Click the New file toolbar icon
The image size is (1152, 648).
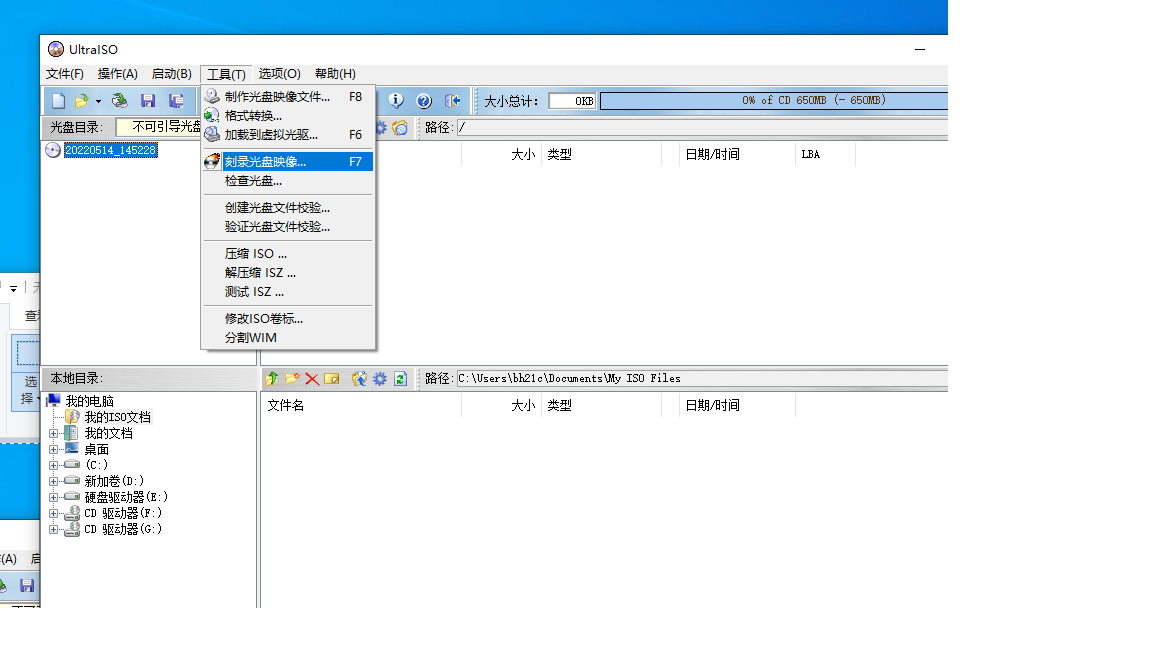pyautogui.click(x=59, y=101)
